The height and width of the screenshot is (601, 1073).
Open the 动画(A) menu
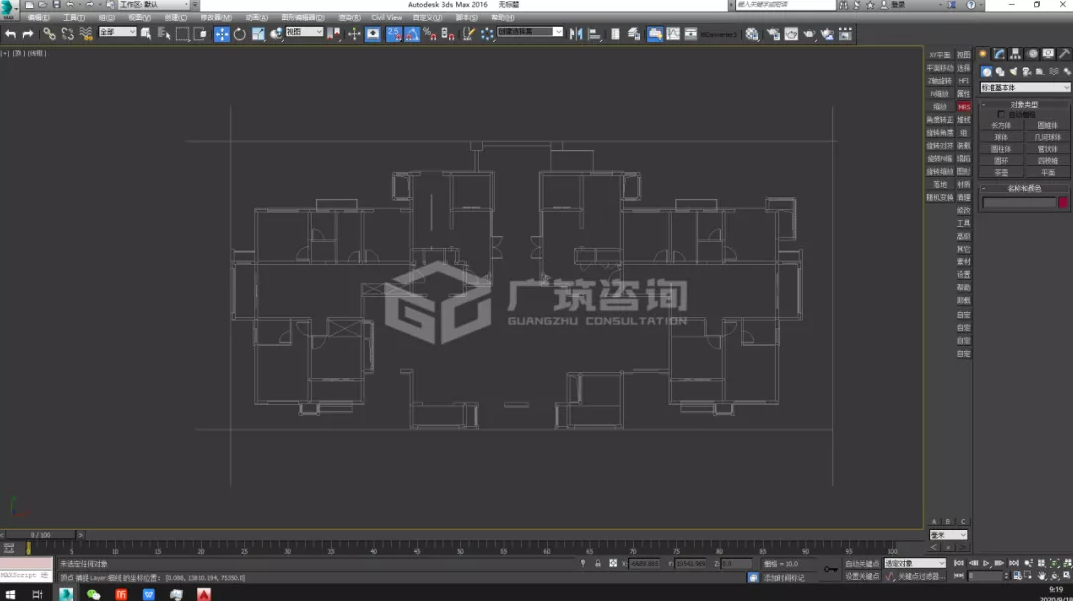[257, 18]
